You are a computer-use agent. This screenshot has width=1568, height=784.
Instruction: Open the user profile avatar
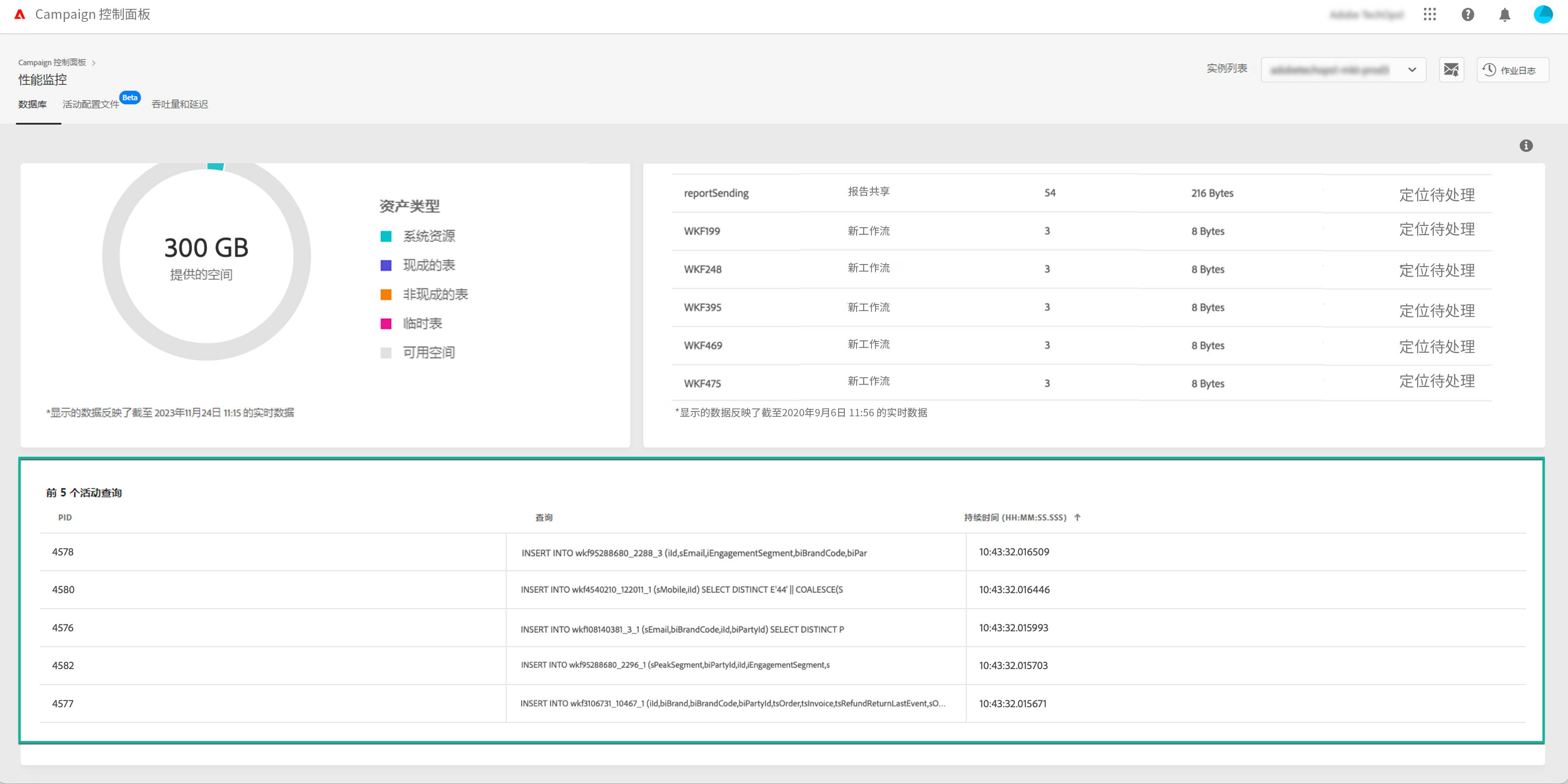1543,14
